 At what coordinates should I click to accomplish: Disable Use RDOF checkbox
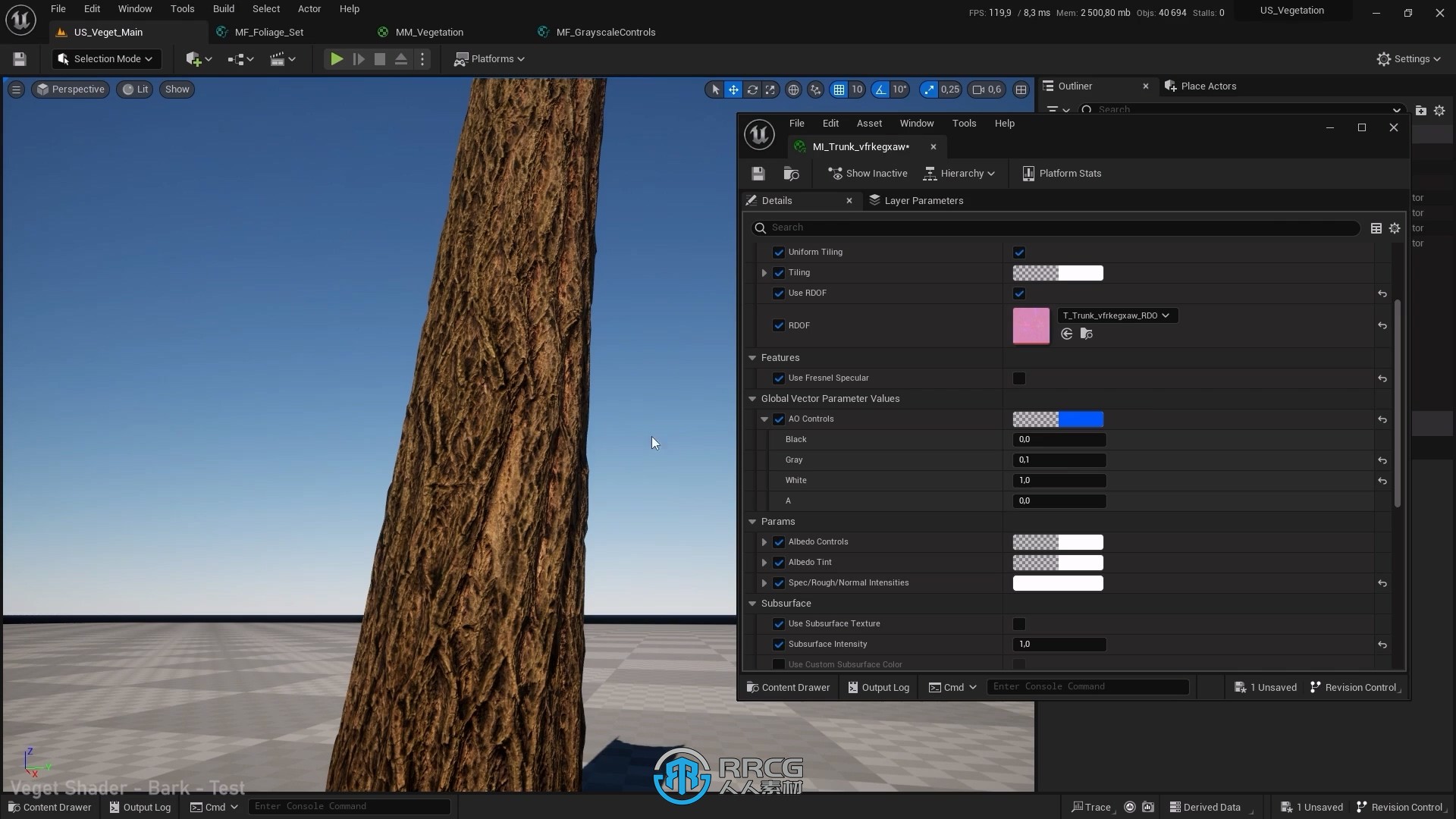tap(1019, 293)
